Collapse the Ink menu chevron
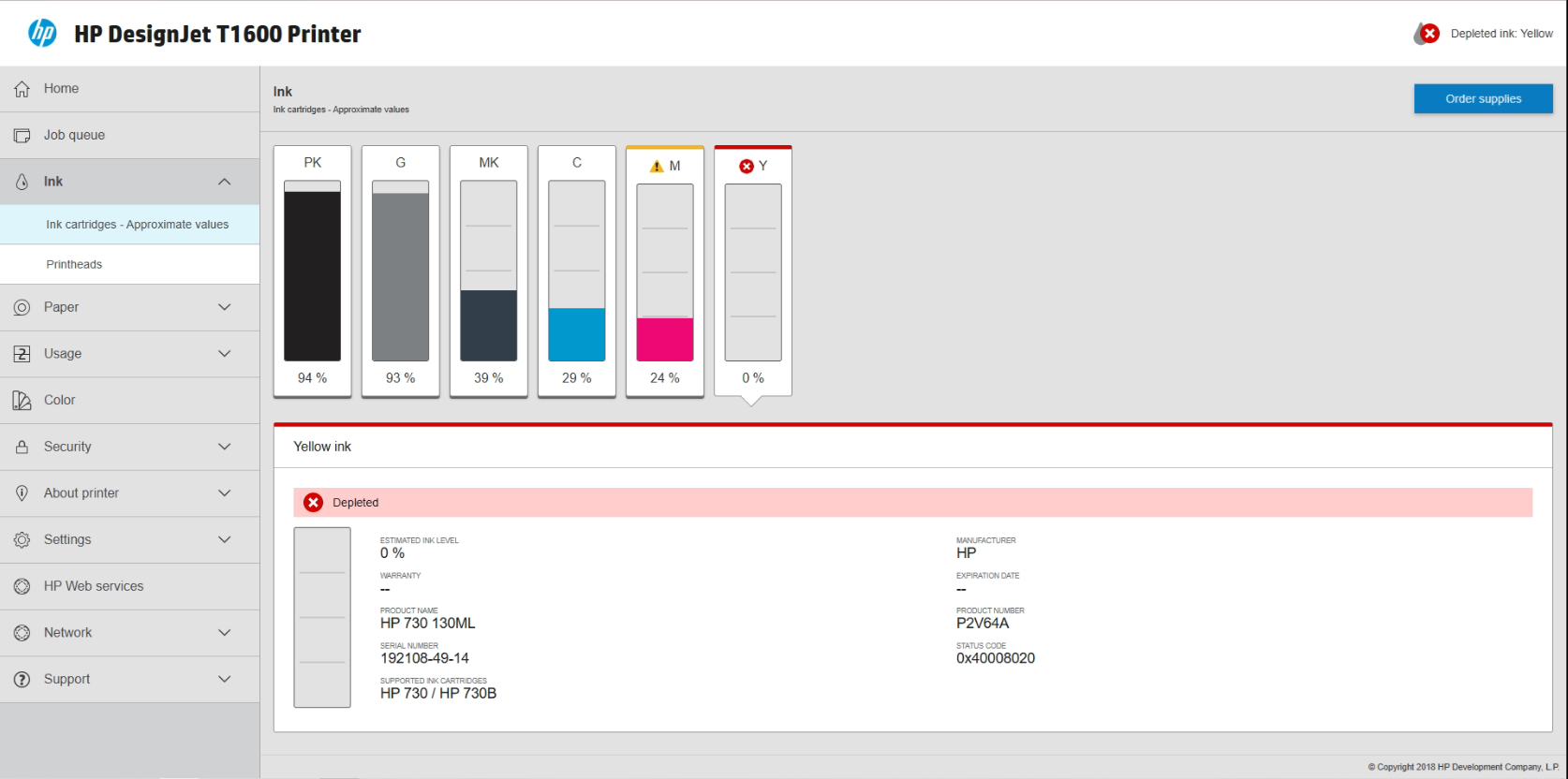The height and width of the screenshot is (779, 1568). (x=224, y=182)
